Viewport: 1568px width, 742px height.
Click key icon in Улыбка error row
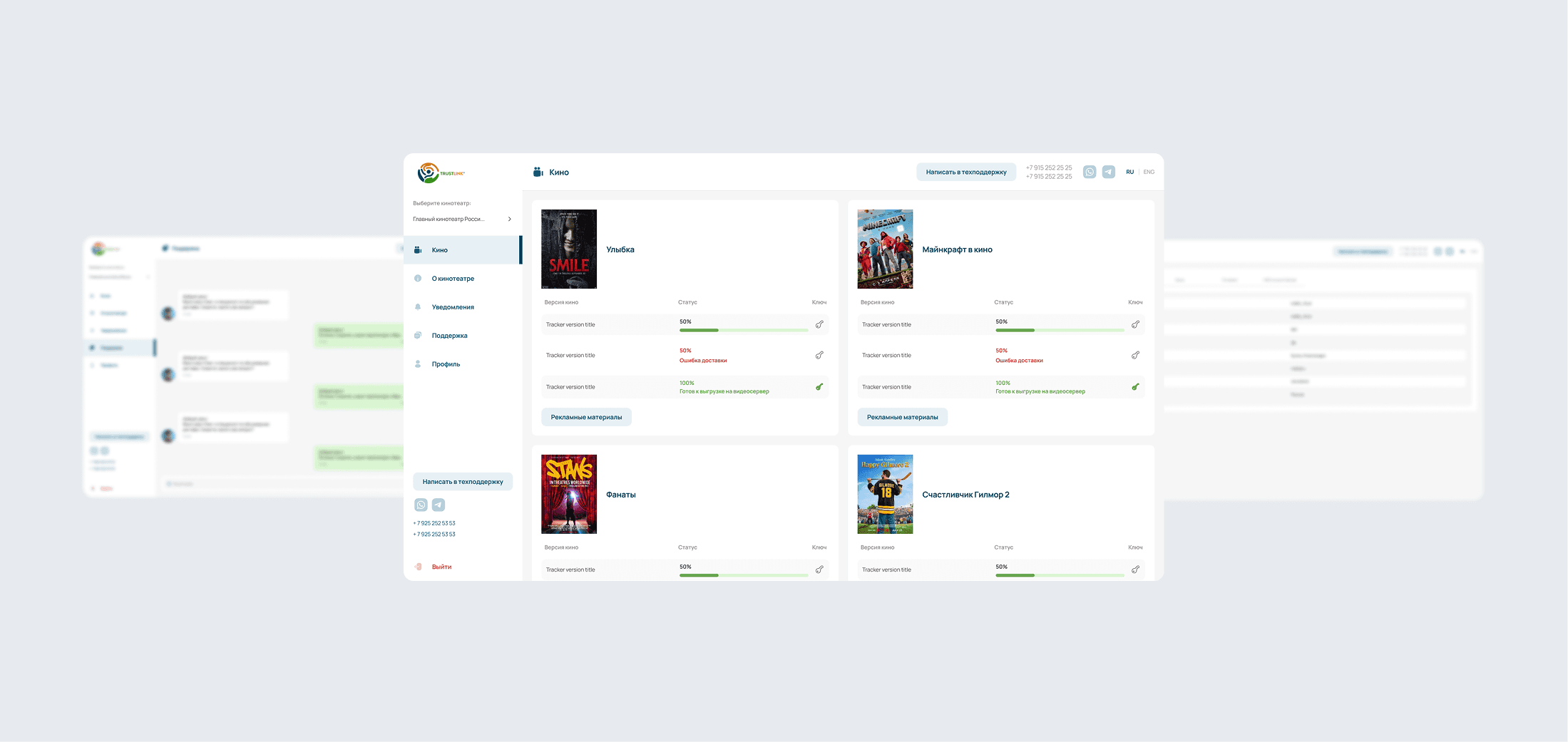(819, 355)
